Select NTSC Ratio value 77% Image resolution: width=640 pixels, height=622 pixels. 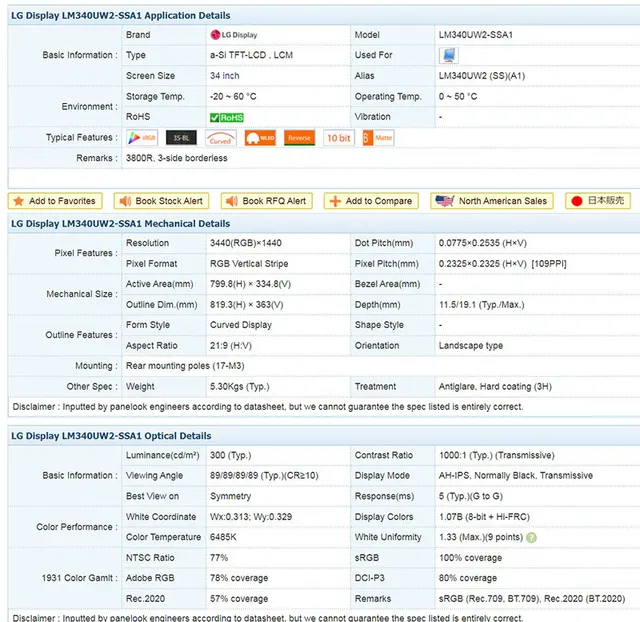click(x=219, y=558)
